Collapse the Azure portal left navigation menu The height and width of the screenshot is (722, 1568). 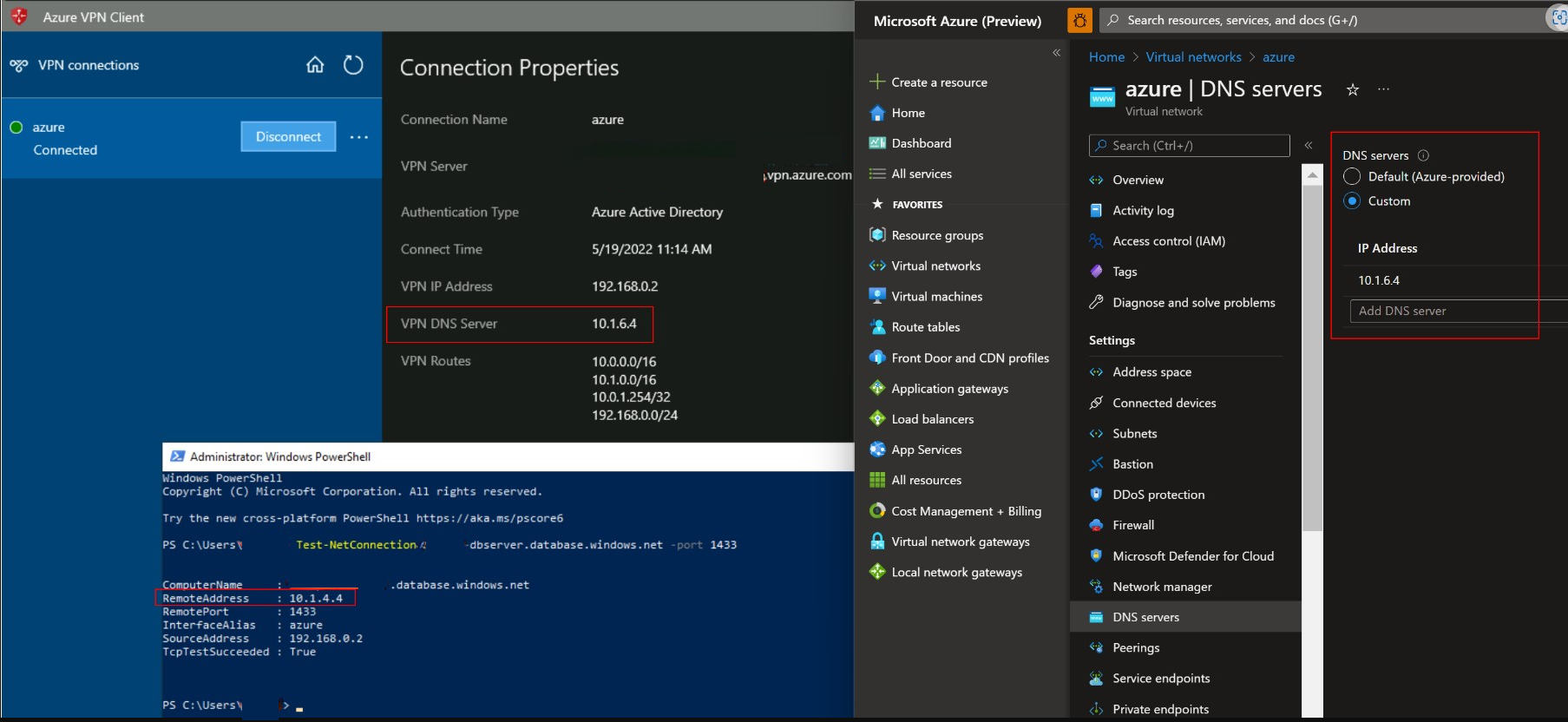(1056, 53)
